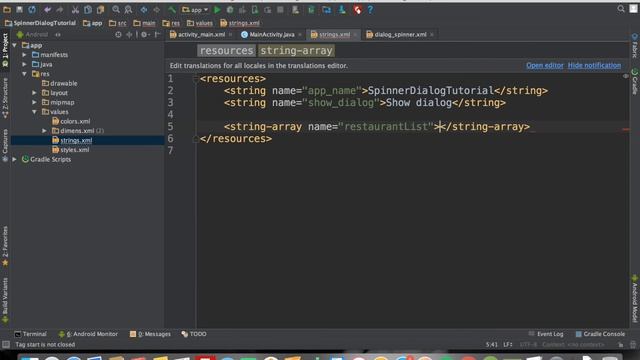Screen dimensions: 640x360
Task: Click the main breadcrumb
Action: (144, 23)
